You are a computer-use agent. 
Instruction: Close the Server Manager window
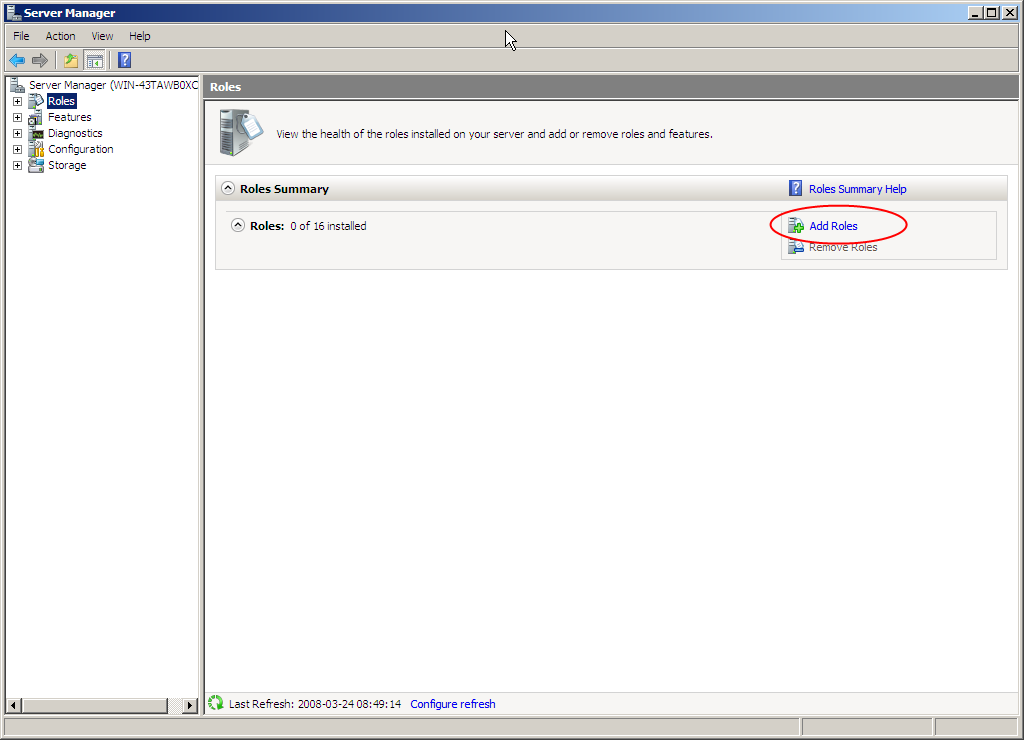click(1010, 12)
